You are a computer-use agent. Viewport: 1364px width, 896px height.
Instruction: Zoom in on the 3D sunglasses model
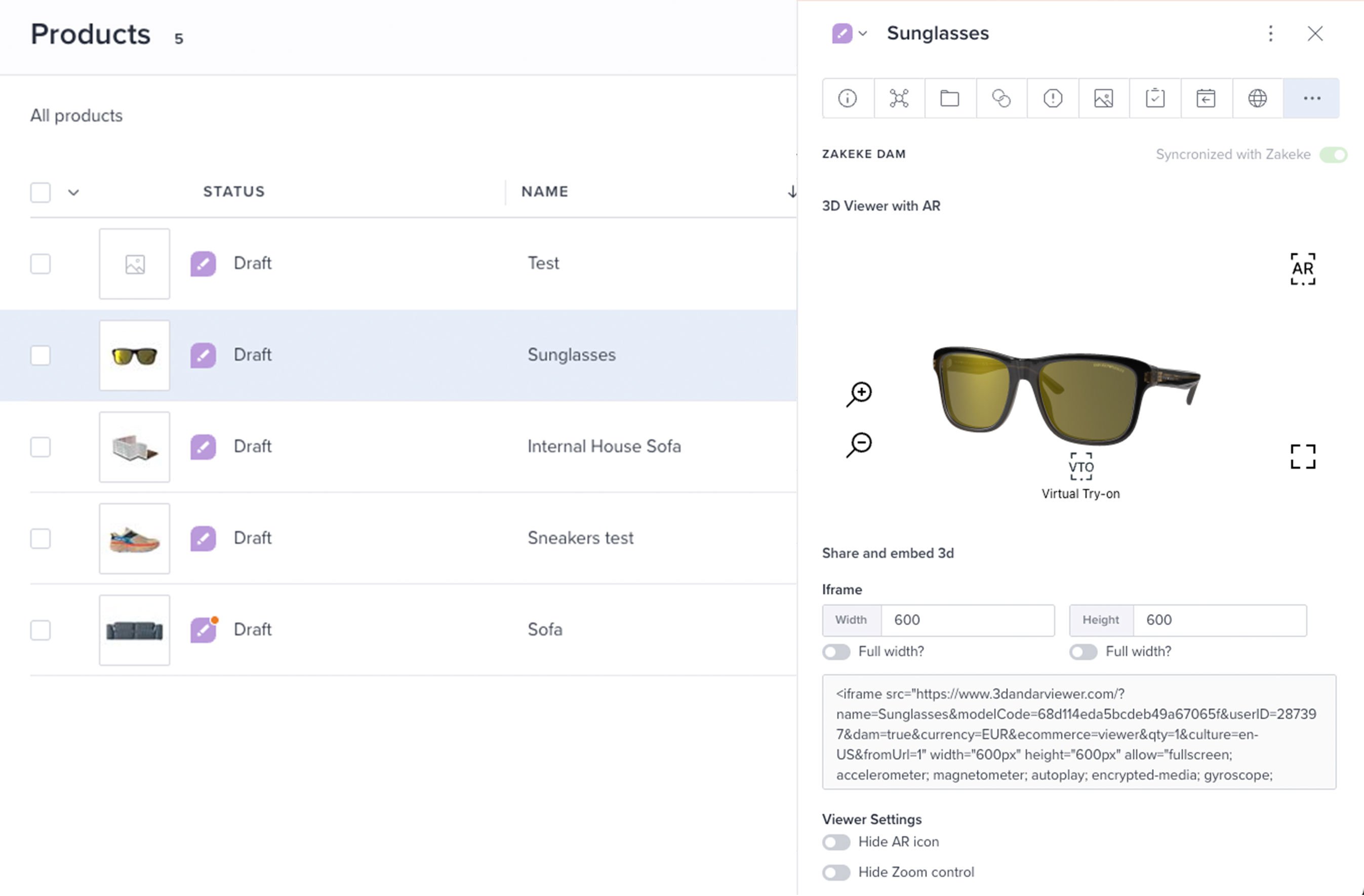pyautogui.click(x=860, y=393)
